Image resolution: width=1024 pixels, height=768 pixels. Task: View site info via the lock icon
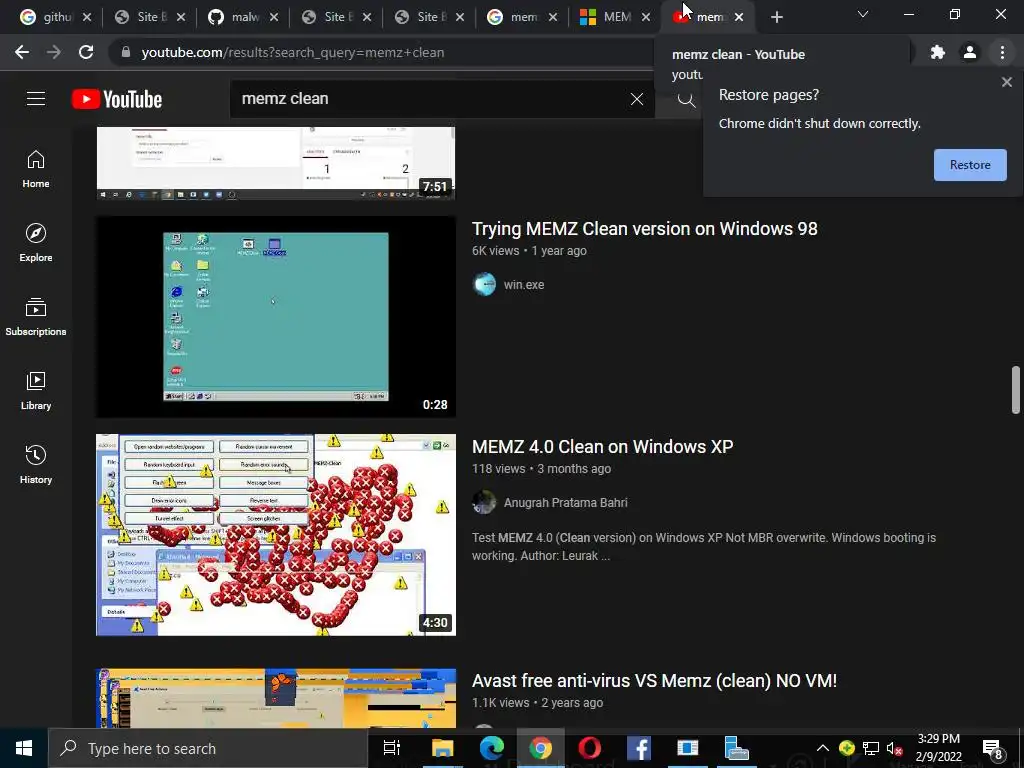pyautogui.click(x=126, y=52)
